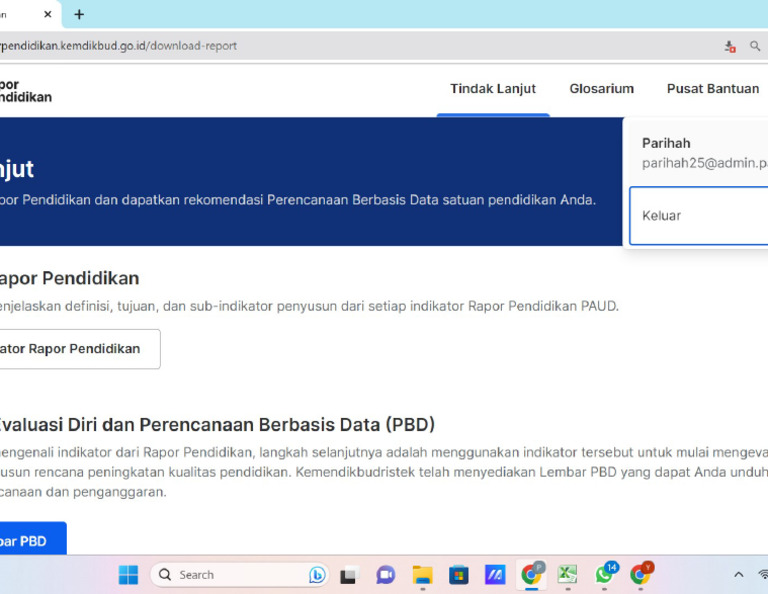Open the Chat video app on taskbar
Screen dimensions: 768x594
[385, 575]
